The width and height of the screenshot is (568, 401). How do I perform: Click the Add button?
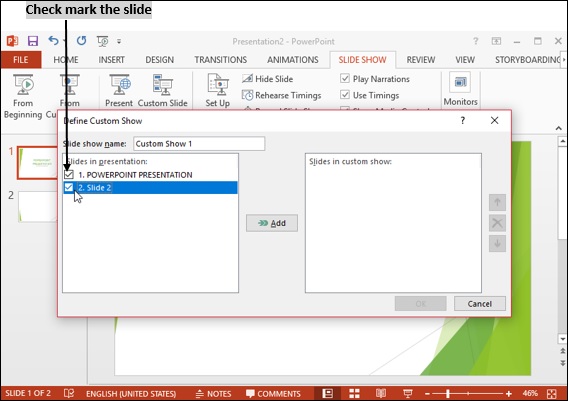tap(272, 223)
